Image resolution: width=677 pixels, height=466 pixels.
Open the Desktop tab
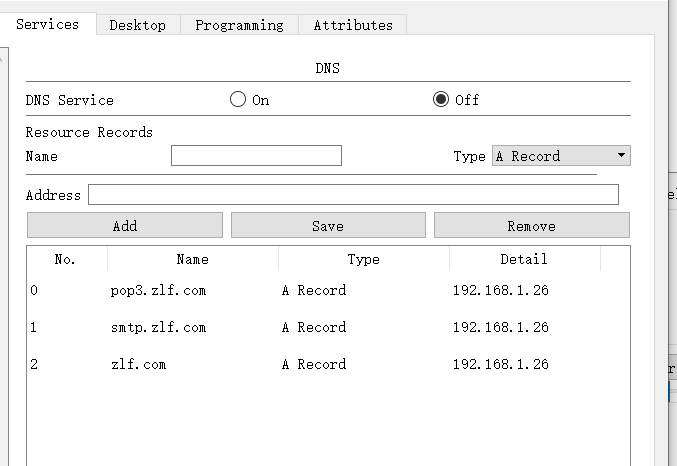point(137,25)
